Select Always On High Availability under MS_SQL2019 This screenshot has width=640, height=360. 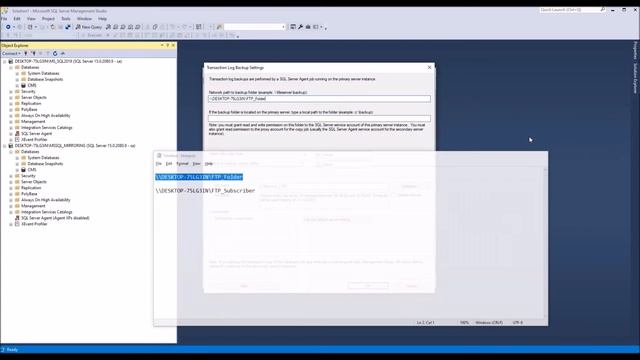46,116
